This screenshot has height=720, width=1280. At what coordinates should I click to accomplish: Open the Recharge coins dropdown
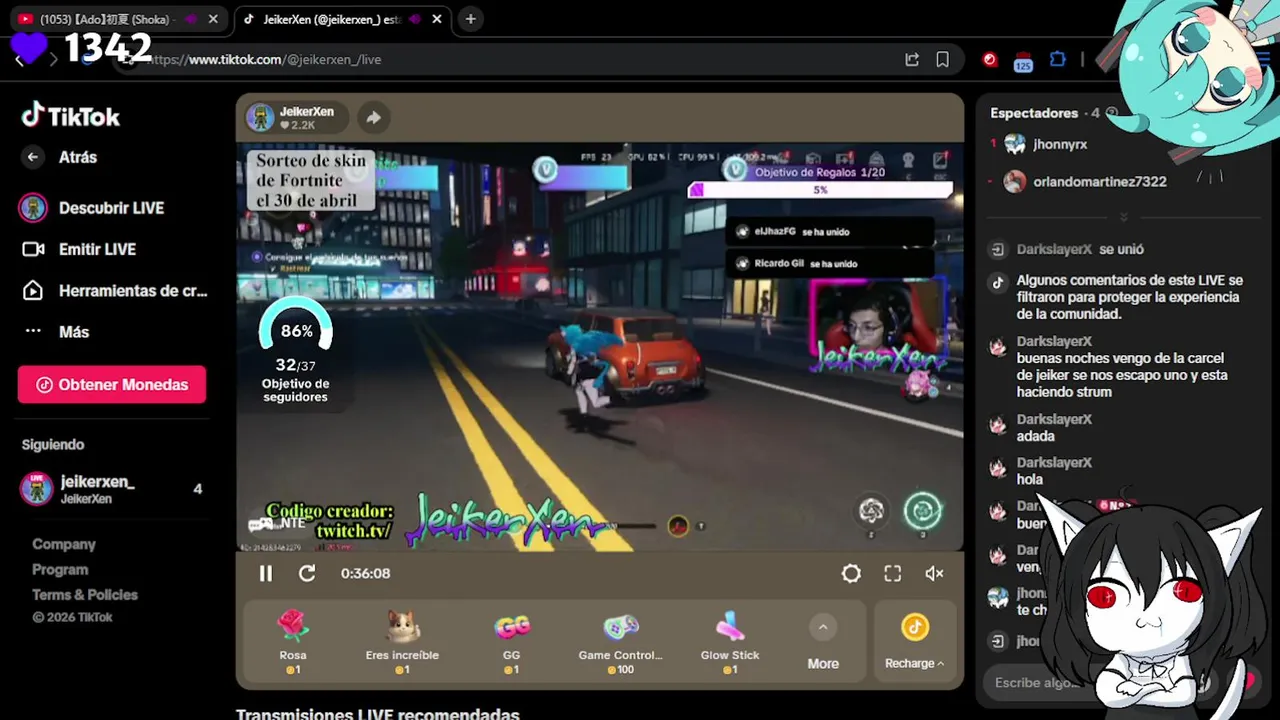pyautogui.click(x=914, y=642)
